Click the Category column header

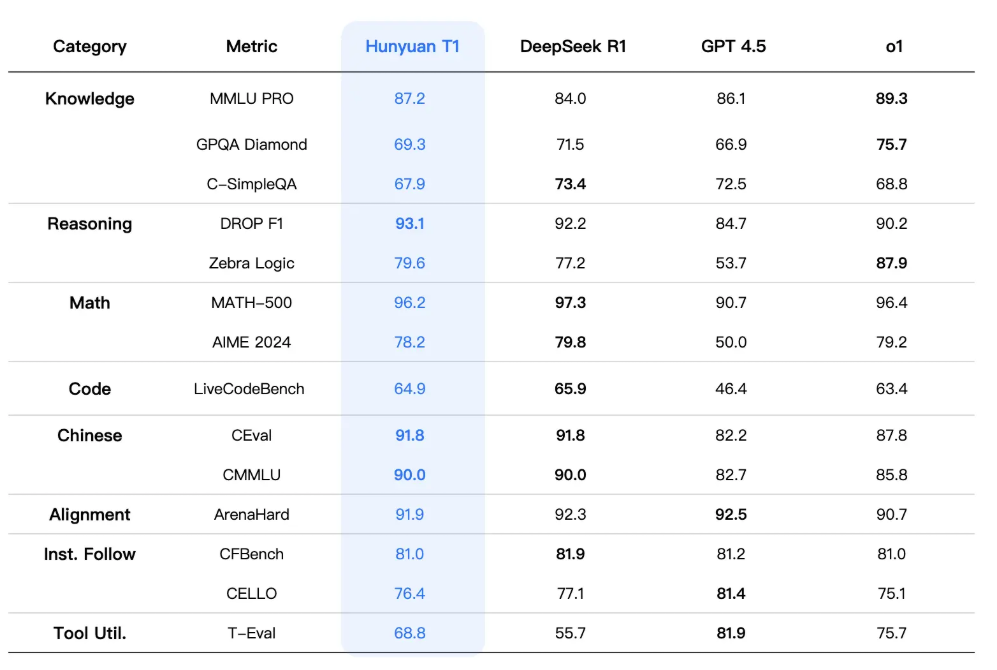click(90, 46)
